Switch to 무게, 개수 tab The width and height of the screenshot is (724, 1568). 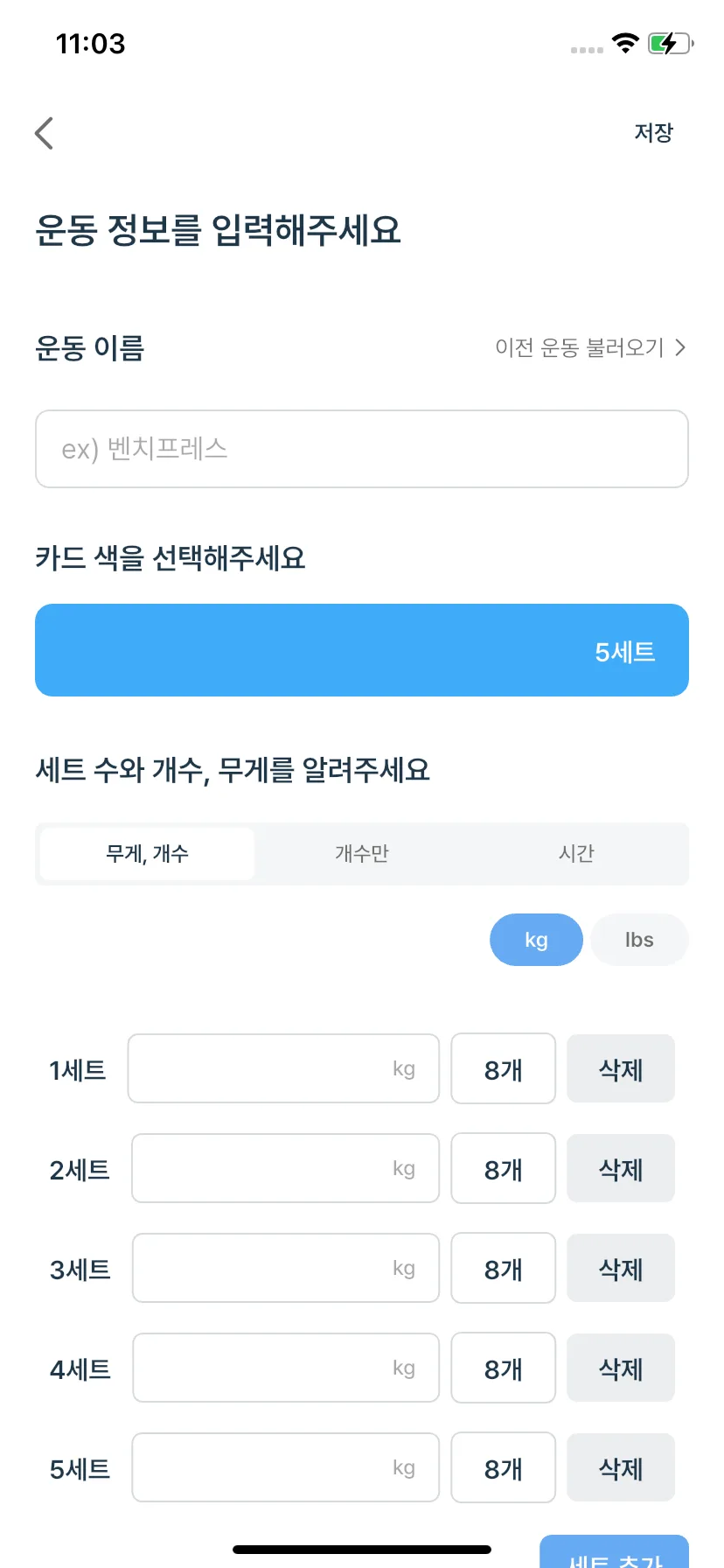[x=147, y=854]
